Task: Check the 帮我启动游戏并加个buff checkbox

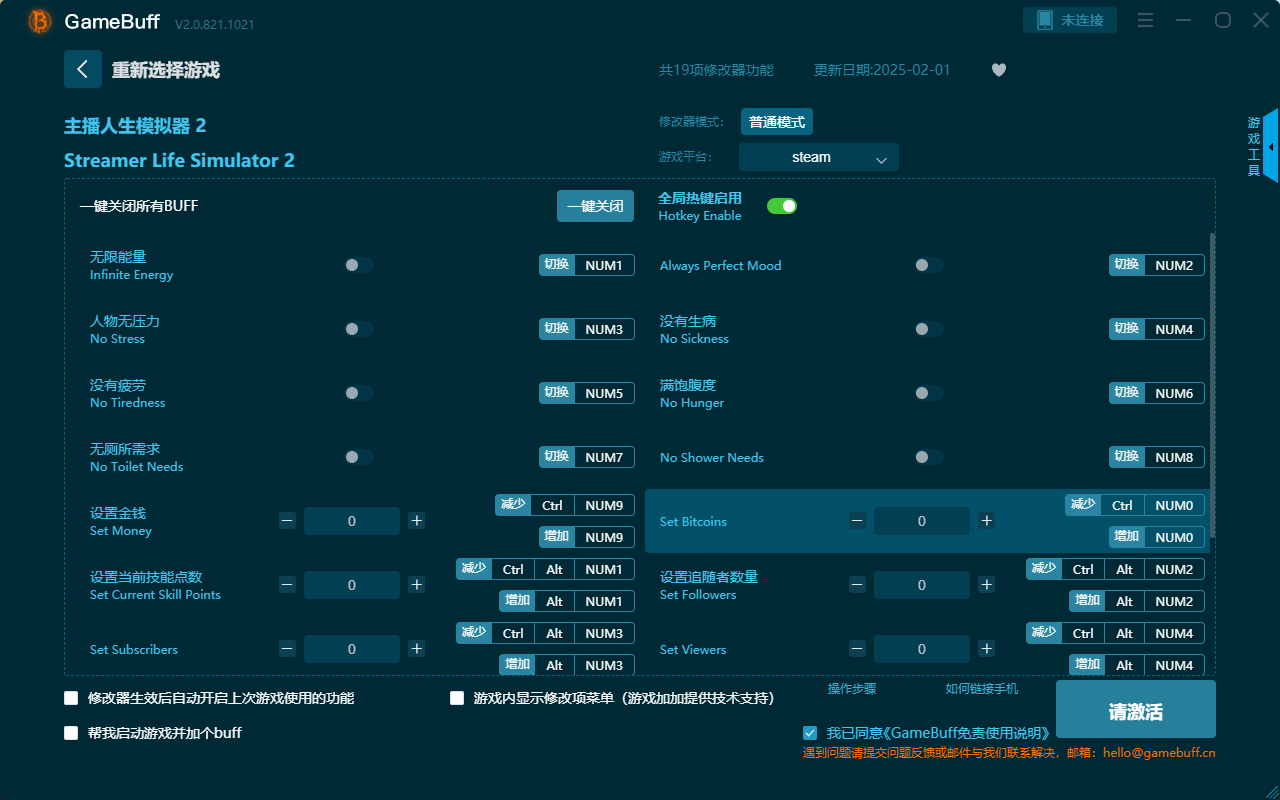Action: tap(71, 732)
